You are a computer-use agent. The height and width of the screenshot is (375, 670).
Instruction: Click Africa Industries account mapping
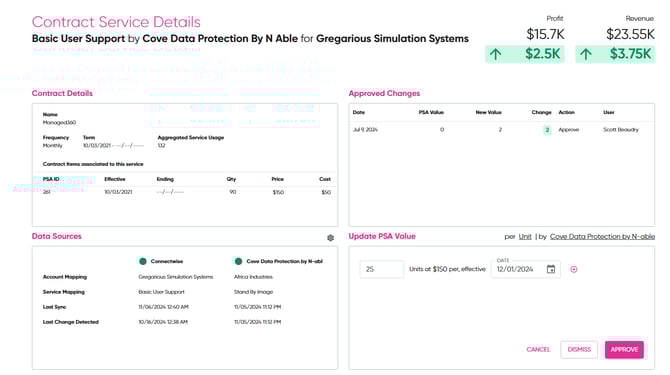(253, 277)
